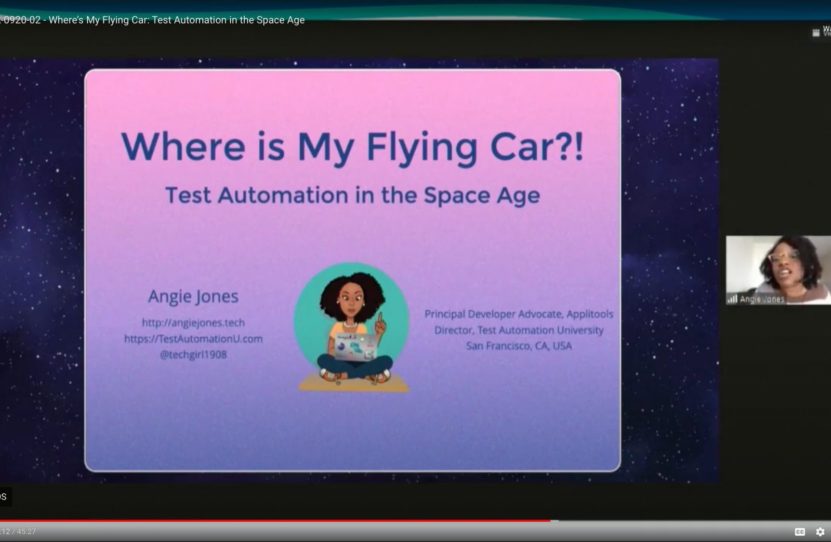This screenshot has height=542, width=831.
Task: Click 'Principal Developer Advocate, Applitools' text
Action: tap(519, 314)
